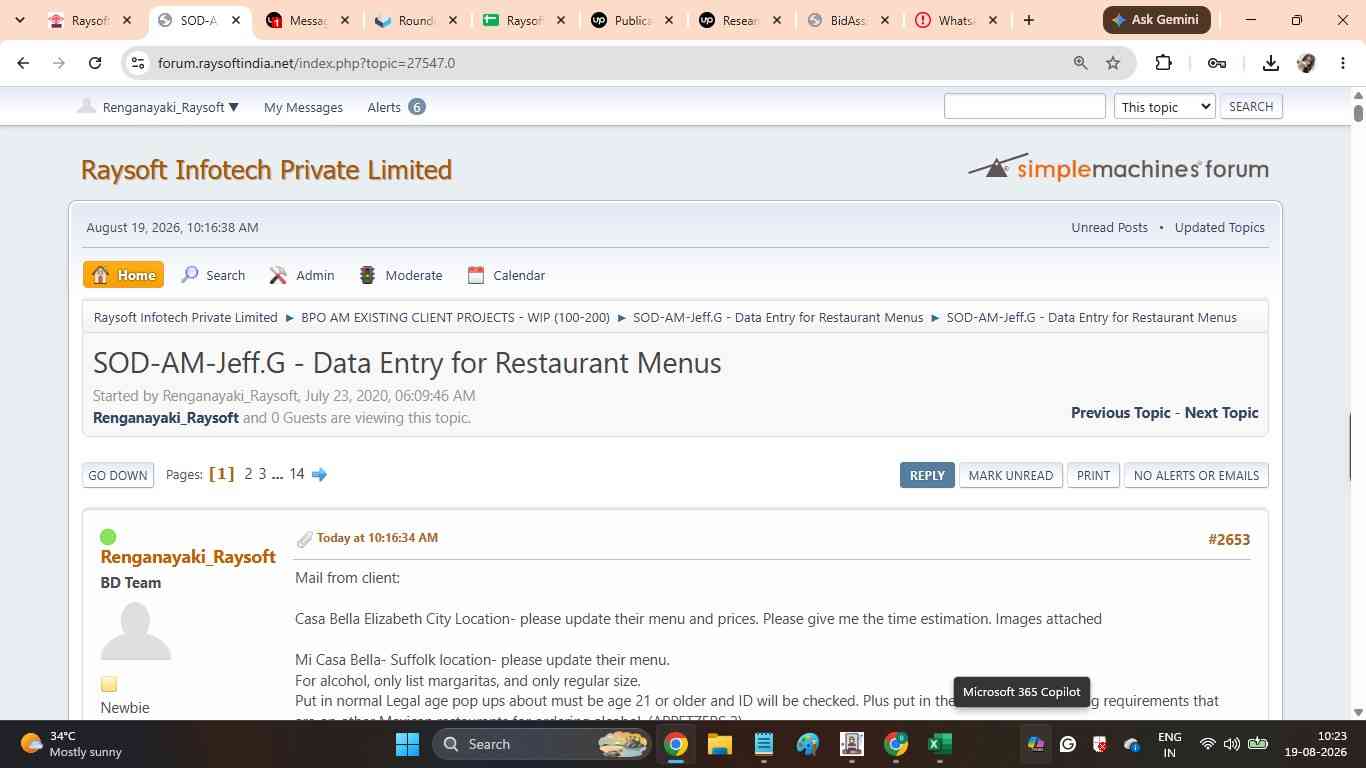Viewport: 1366px width, 768px height.
Task: Open Excel from the taskbar
Action: [939, 744]
